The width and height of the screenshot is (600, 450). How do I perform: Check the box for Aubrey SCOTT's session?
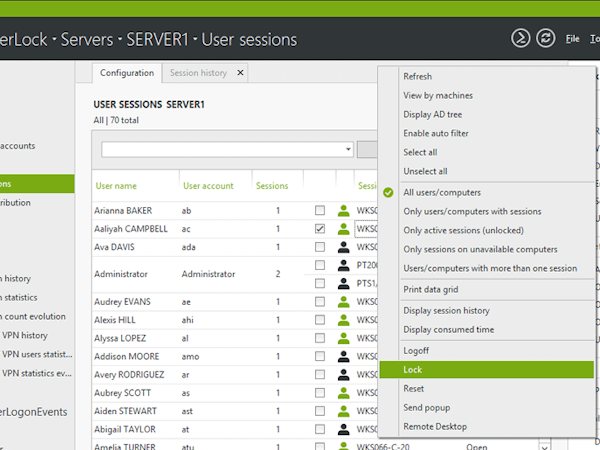pos(320,393)
